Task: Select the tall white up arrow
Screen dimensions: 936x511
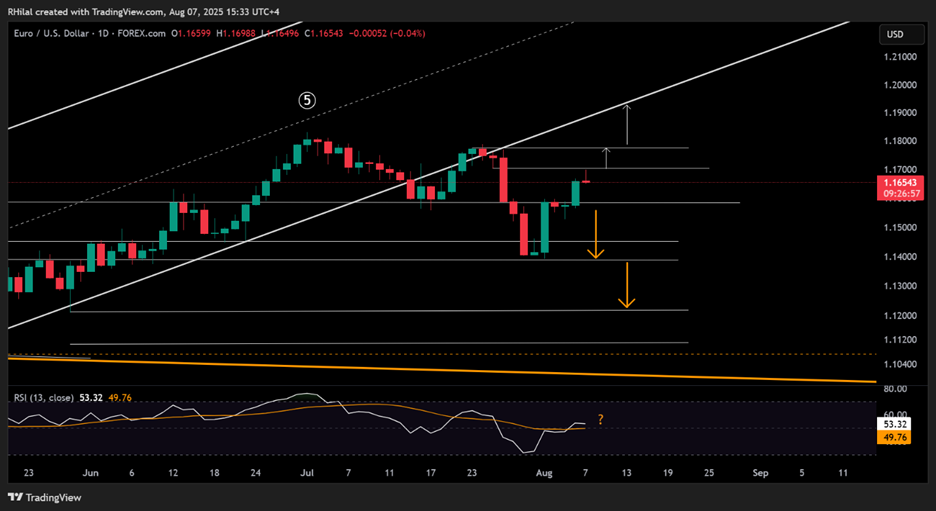Action: [627, 123]
